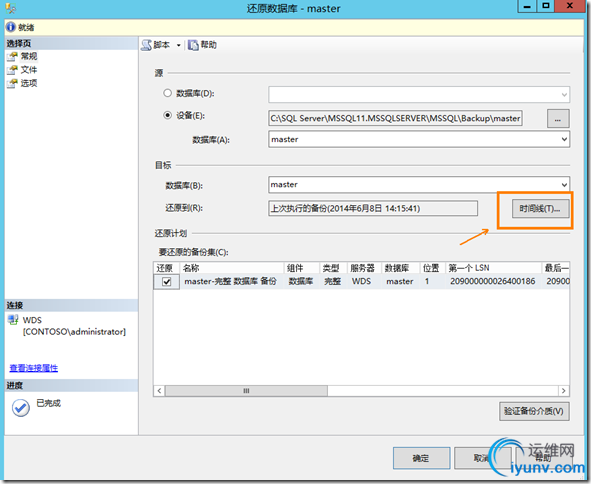Click the 时间线(T)... button
This screenshot has height=484, width=591.
(540, 208)
